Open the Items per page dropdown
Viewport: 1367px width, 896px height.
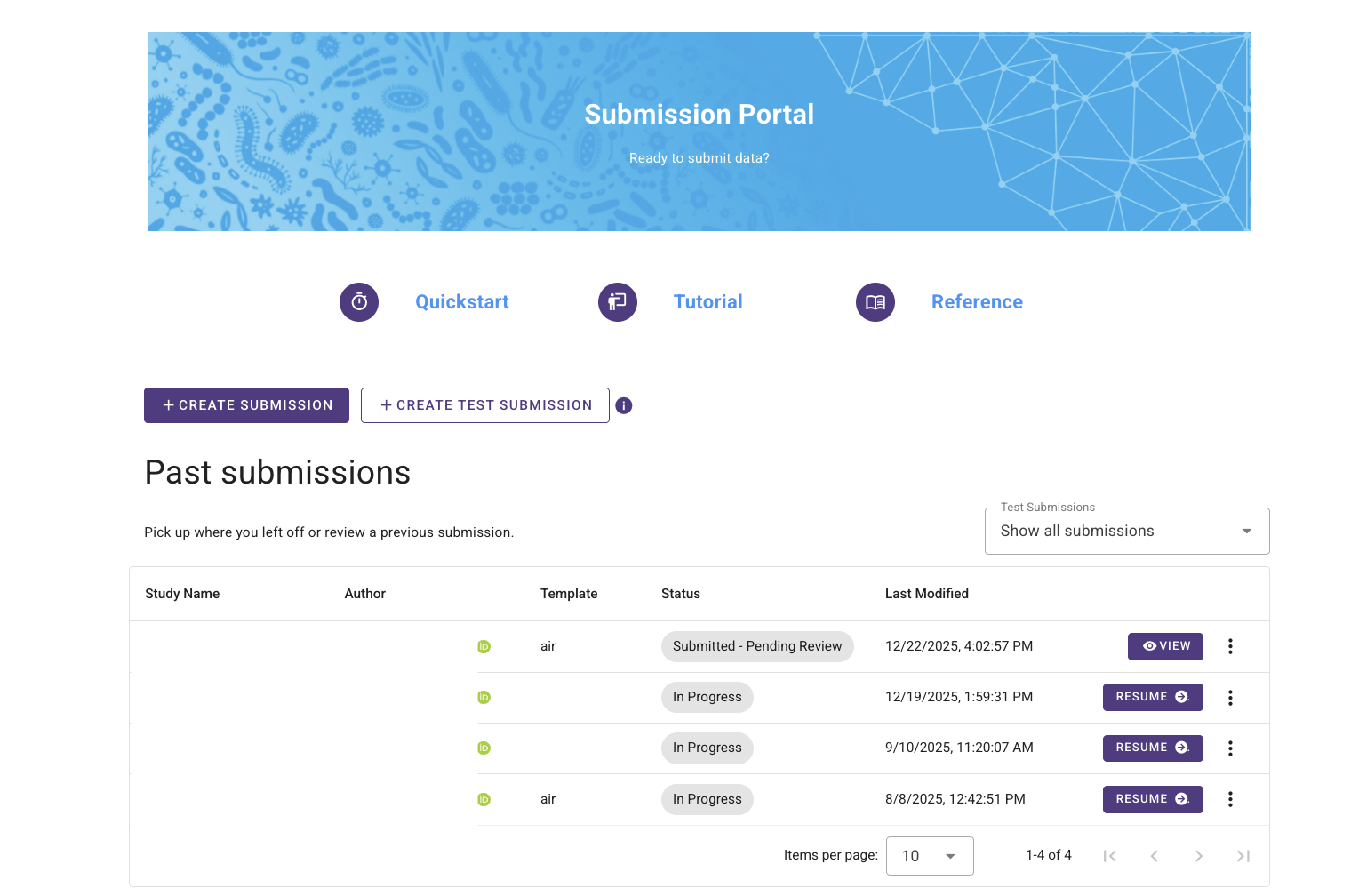pyautogui.click(x=929, y=856)
